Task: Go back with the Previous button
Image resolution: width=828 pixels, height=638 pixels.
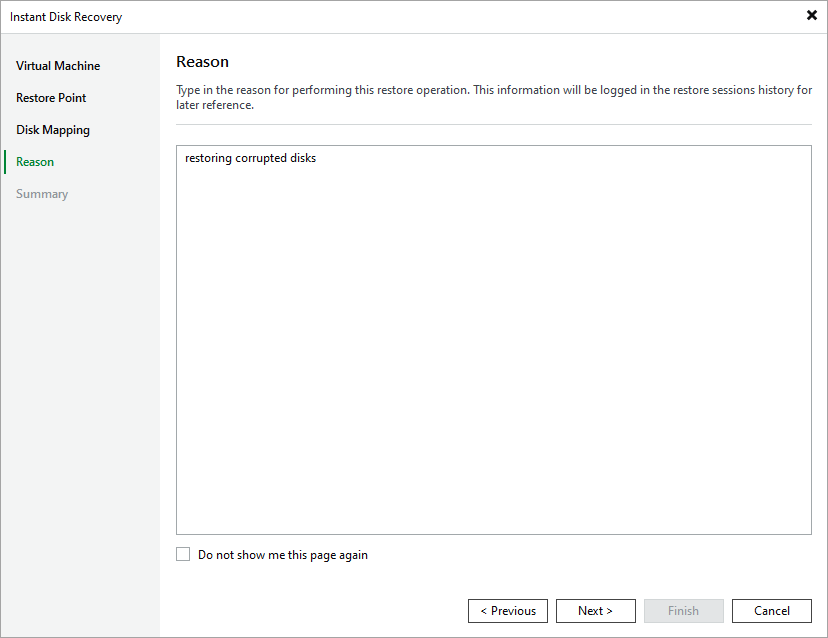Action: point(508,611)
